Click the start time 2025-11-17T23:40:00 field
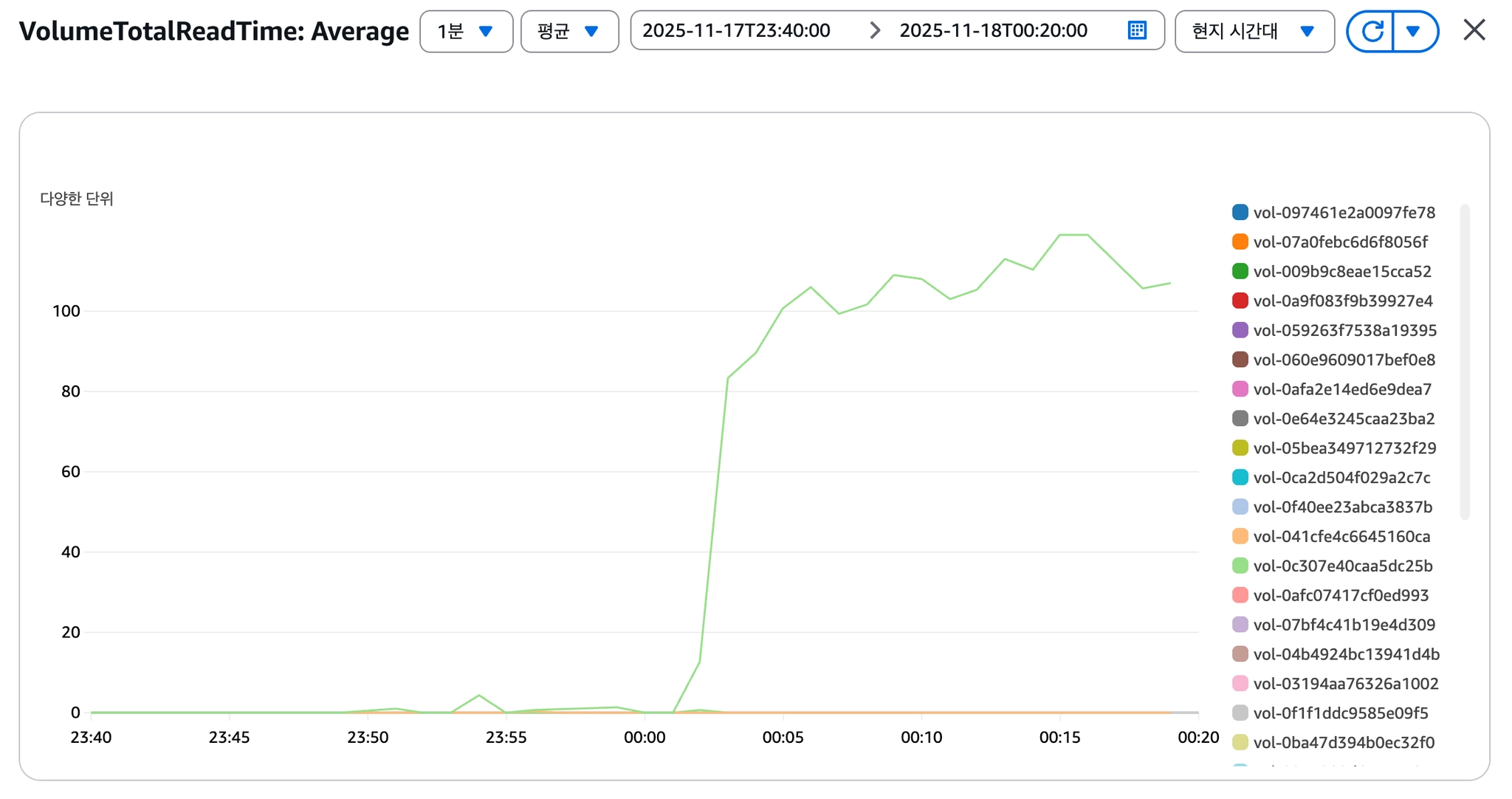1512x799 pixels. [736, 30]
